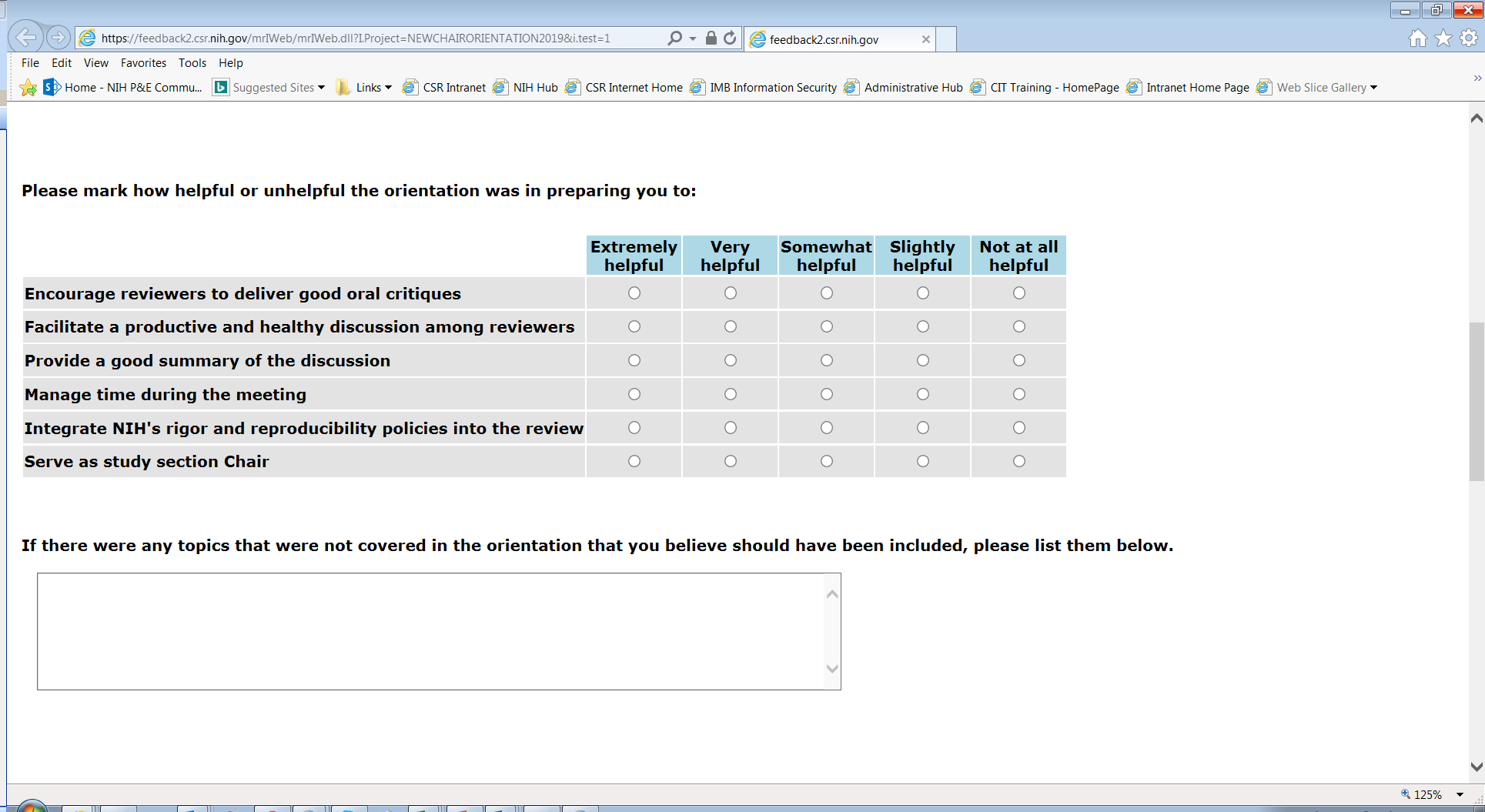Show address bar autocomplete dropdown arrow
Image resolution: width=1485 pixels, height=812 pixels.
coord(693,38)
